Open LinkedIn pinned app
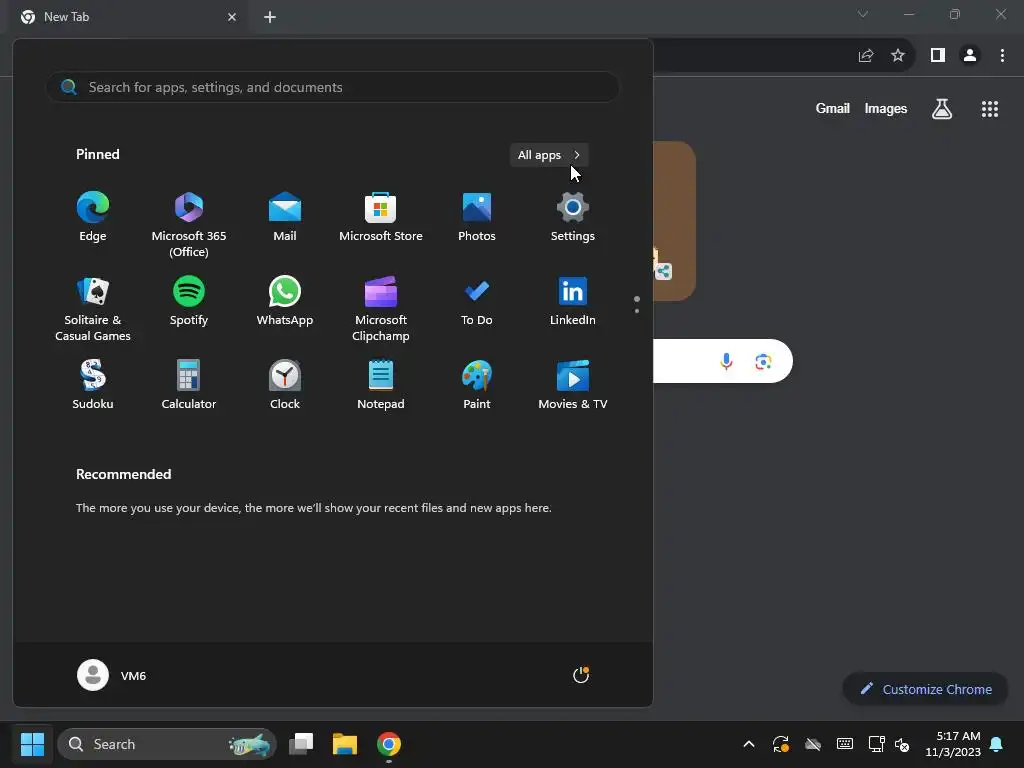The height and width of the screenshot is (768, 1024). [573, 301]
